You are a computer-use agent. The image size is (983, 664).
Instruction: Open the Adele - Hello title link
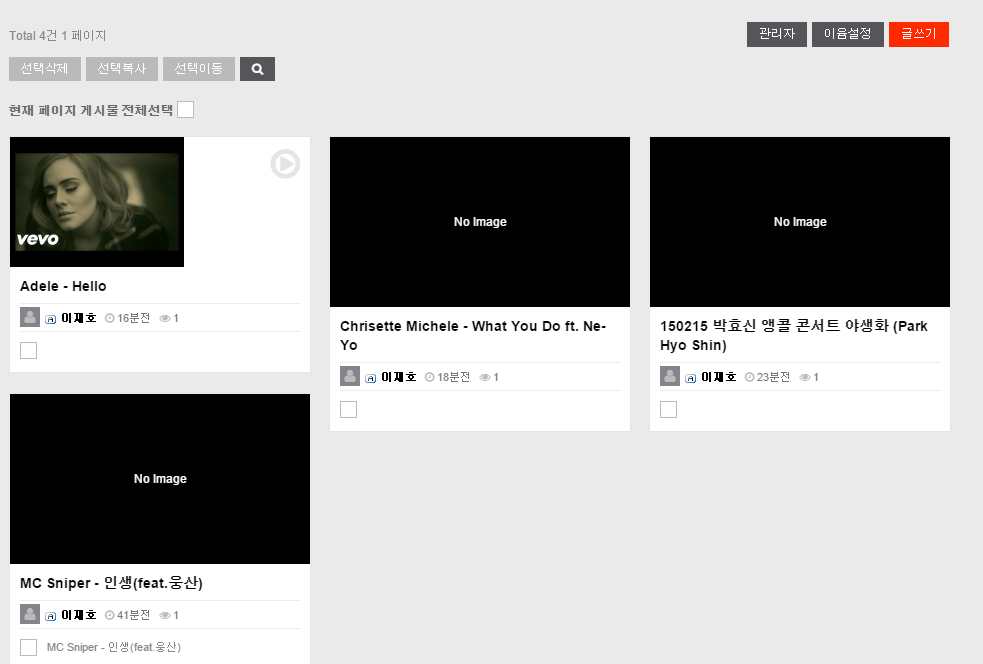(x=63, y=287)
